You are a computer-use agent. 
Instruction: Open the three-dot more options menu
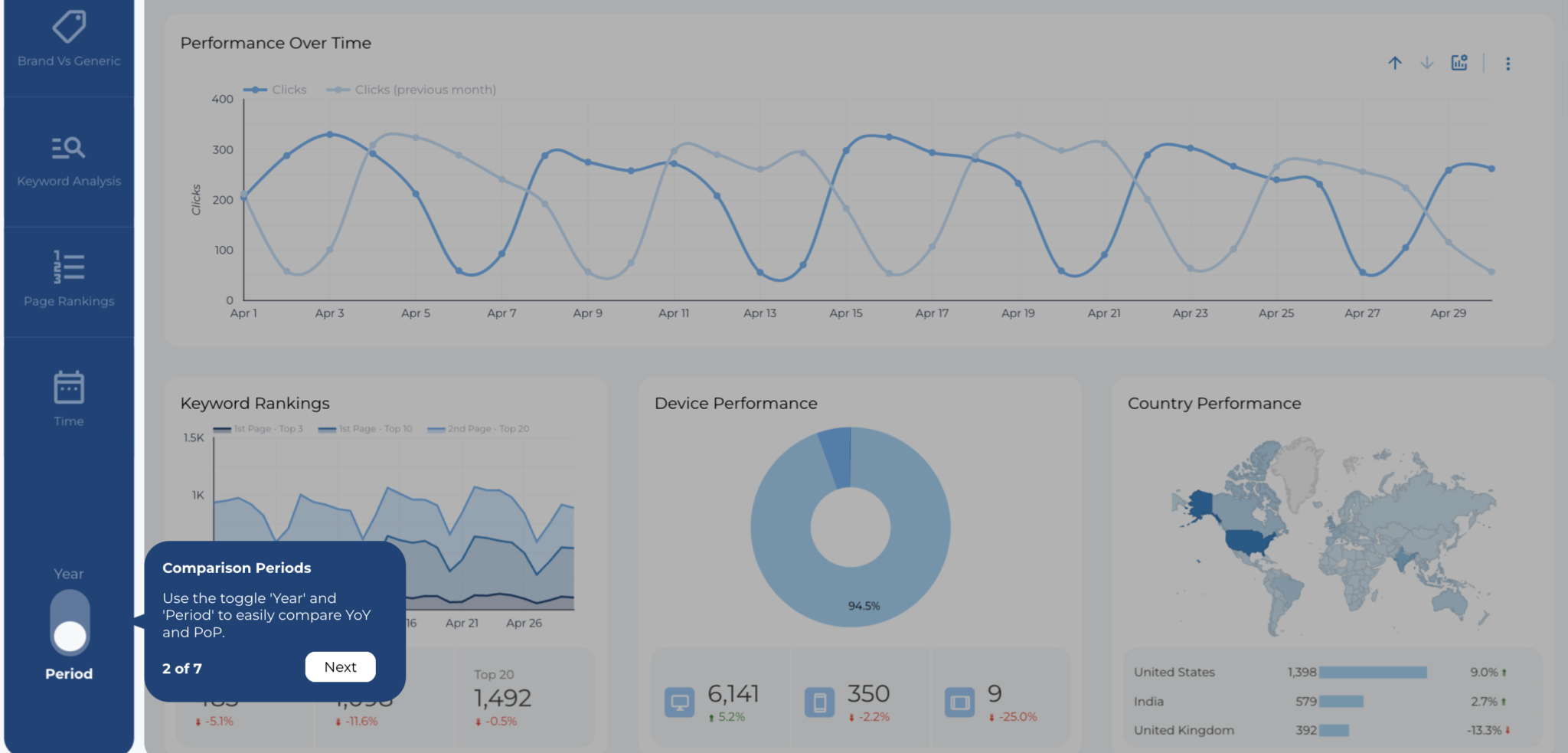pos(1508,64)
